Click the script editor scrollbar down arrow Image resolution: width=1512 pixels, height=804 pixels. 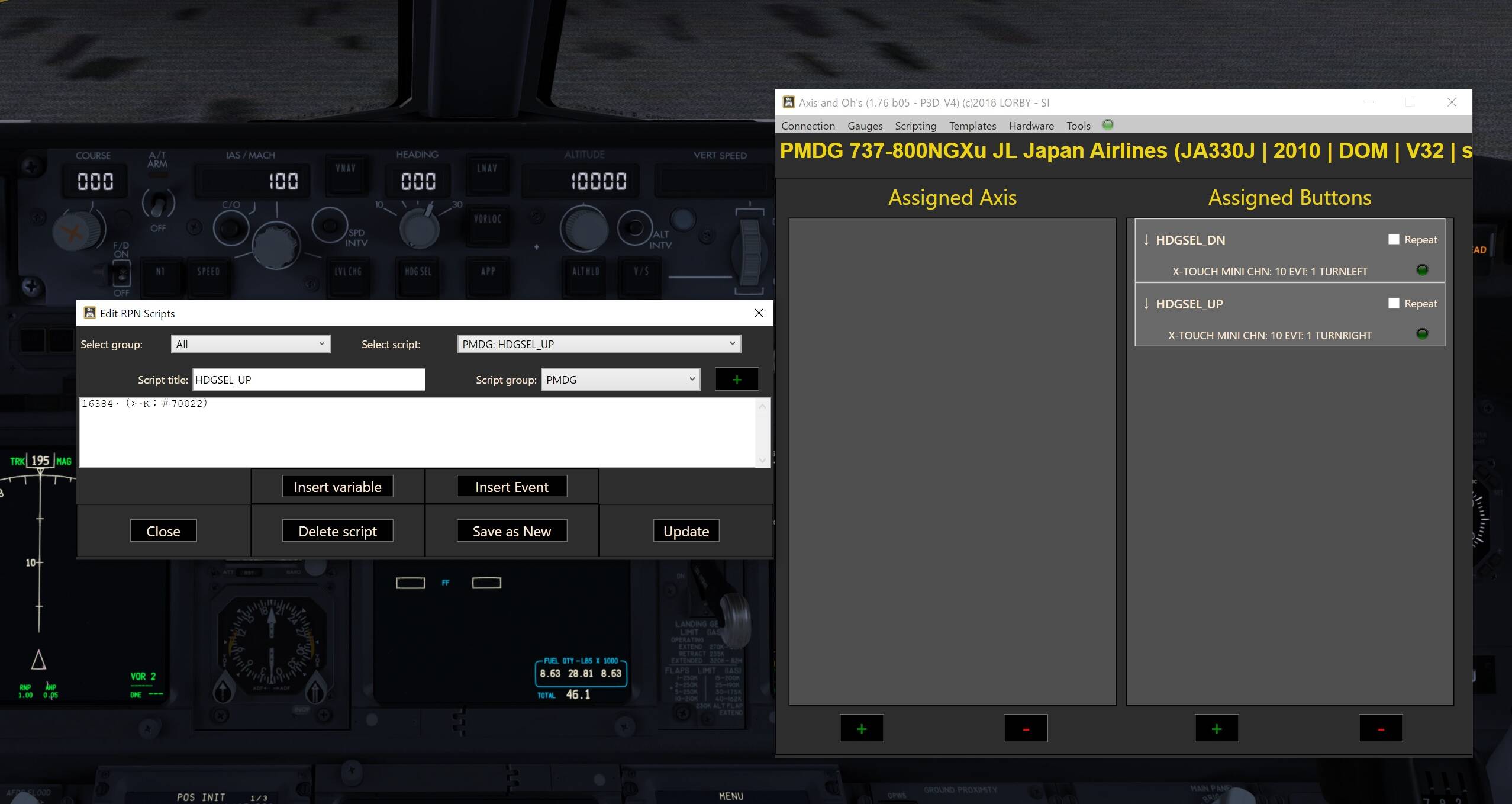762,460
